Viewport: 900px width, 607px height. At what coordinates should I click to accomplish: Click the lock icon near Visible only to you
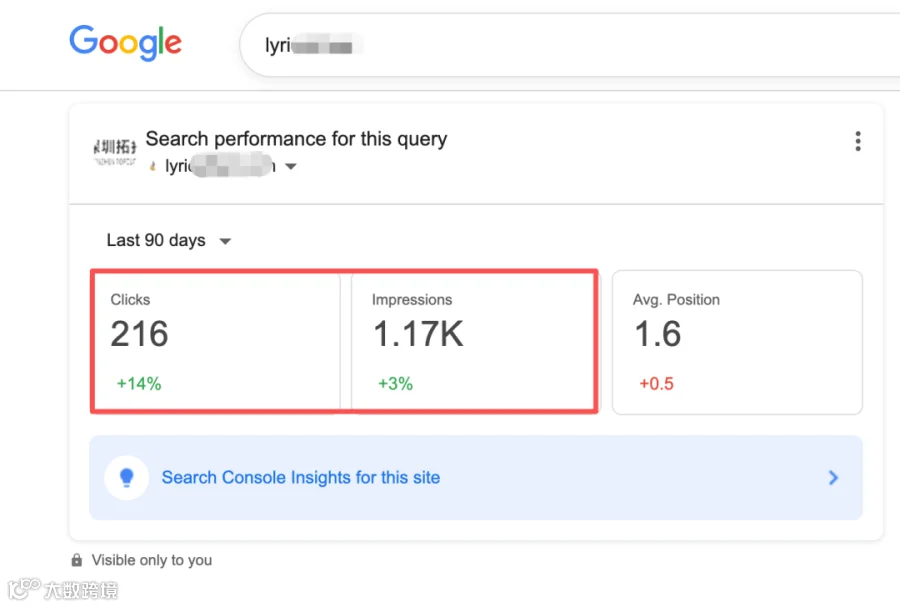pos(76,560)
